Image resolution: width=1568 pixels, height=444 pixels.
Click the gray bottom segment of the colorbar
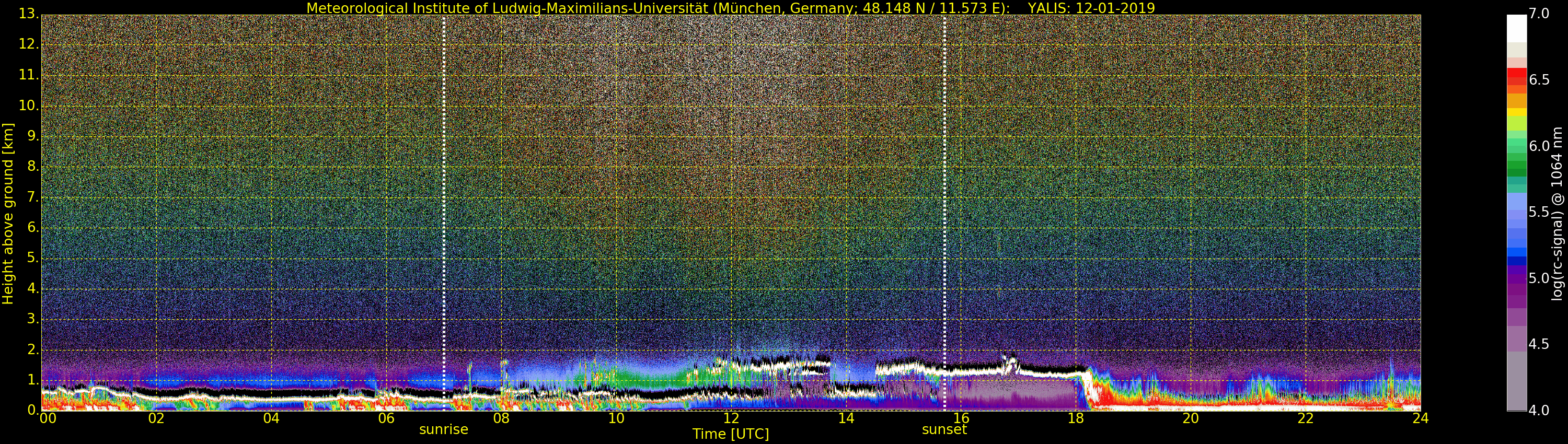[1517, 381]
